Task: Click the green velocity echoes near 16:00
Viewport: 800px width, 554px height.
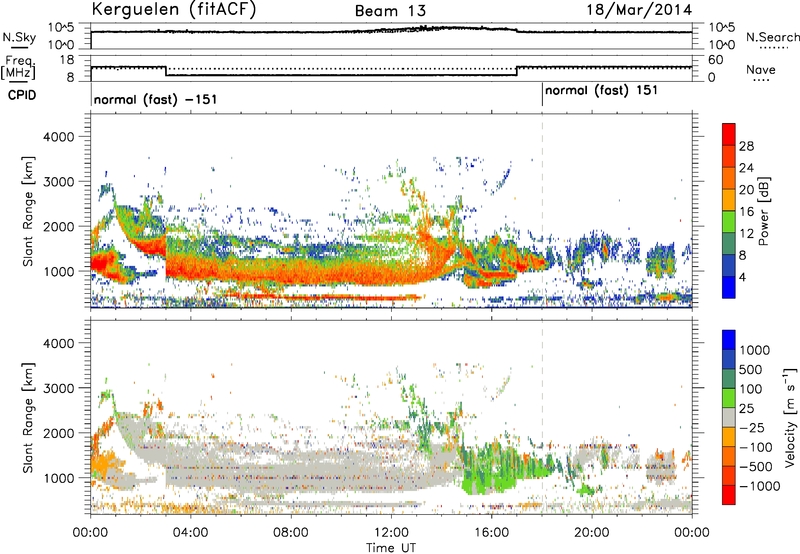Action: click(492, 467)
